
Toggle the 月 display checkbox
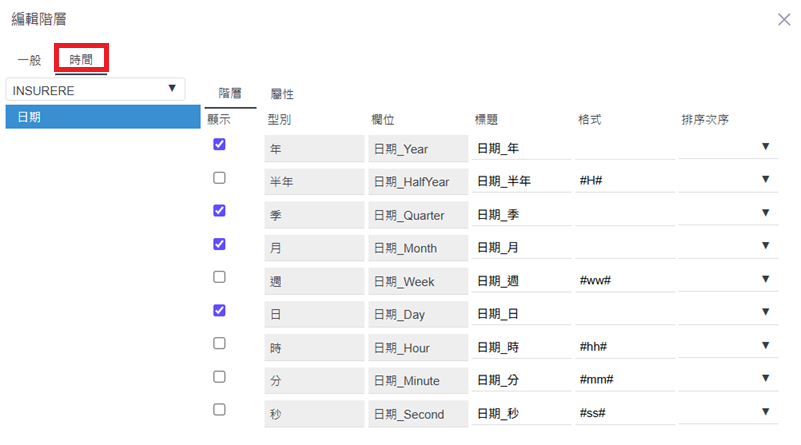tap(220, 244)
